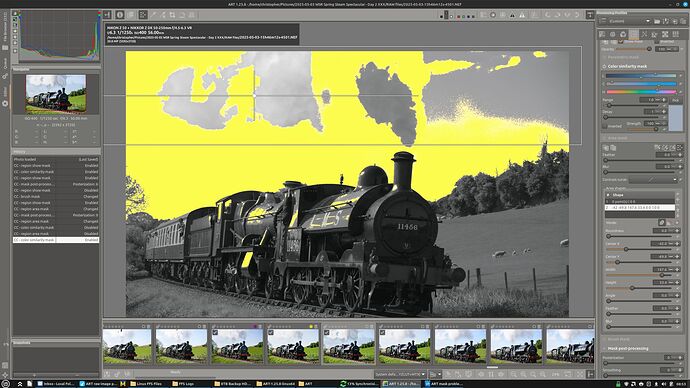Click the first area mode icon
The height and width of the screenshot is (388, 690).
657,148
